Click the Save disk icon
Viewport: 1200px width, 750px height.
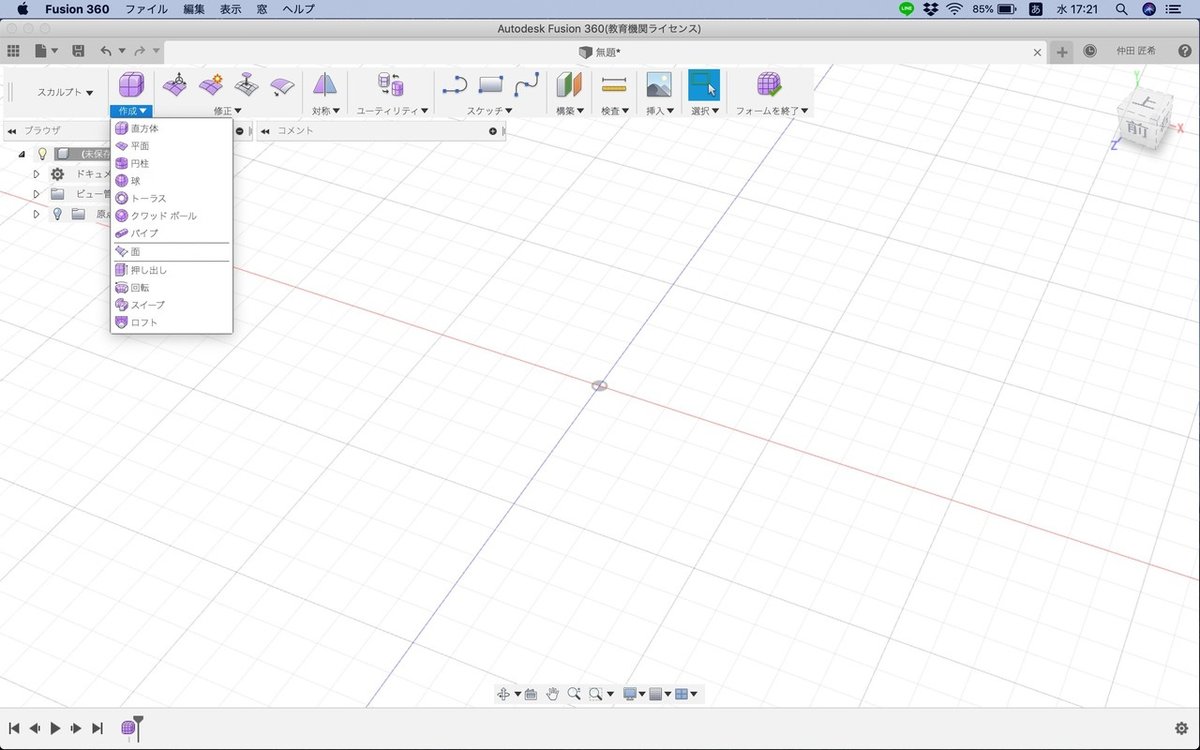(78, 51)
